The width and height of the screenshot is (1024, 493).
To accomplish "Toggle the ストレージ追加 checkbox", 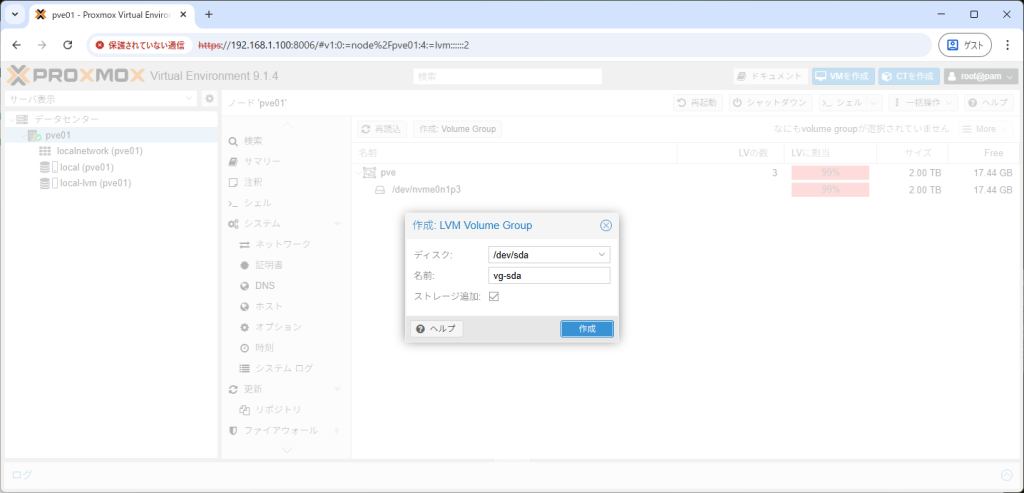I will point(494,296).
